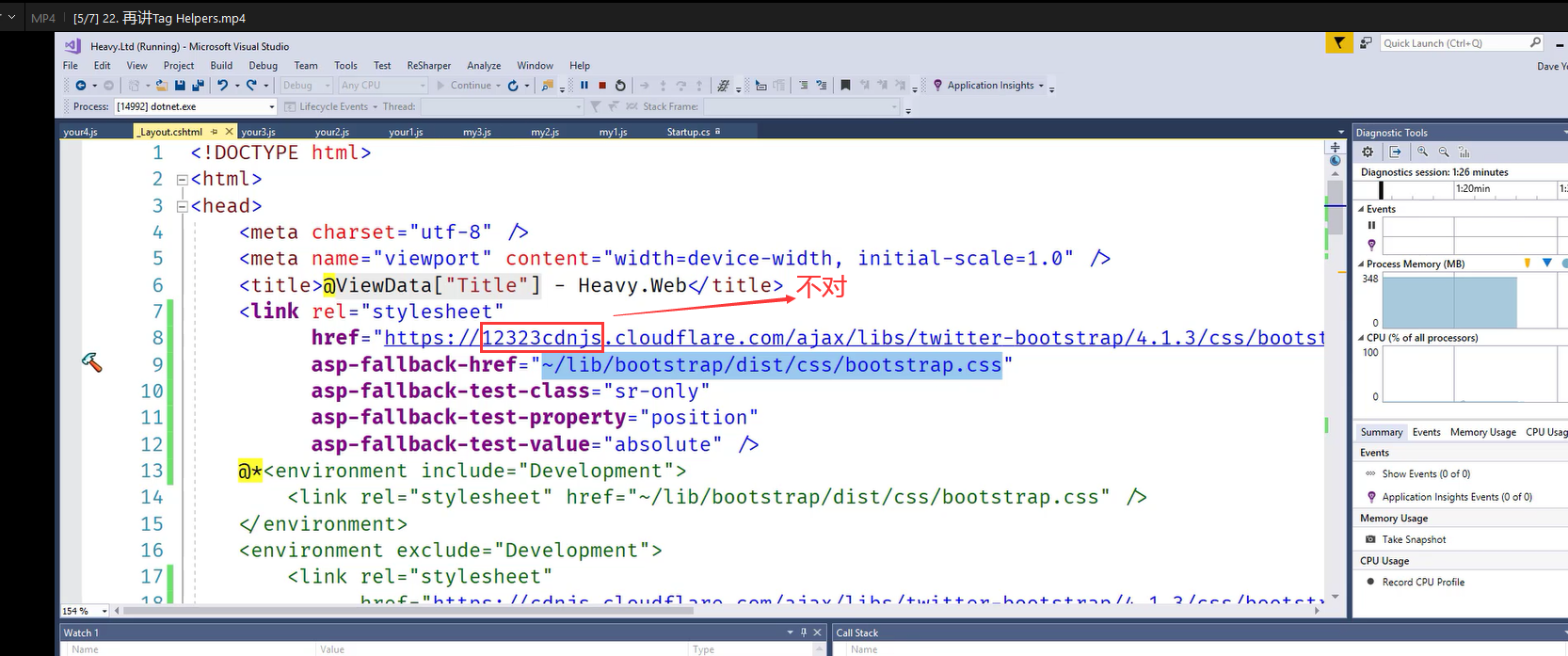Stop debugging with the red square
The height and width of the screenshot is (656, 1568).
[x=602, y=86]
